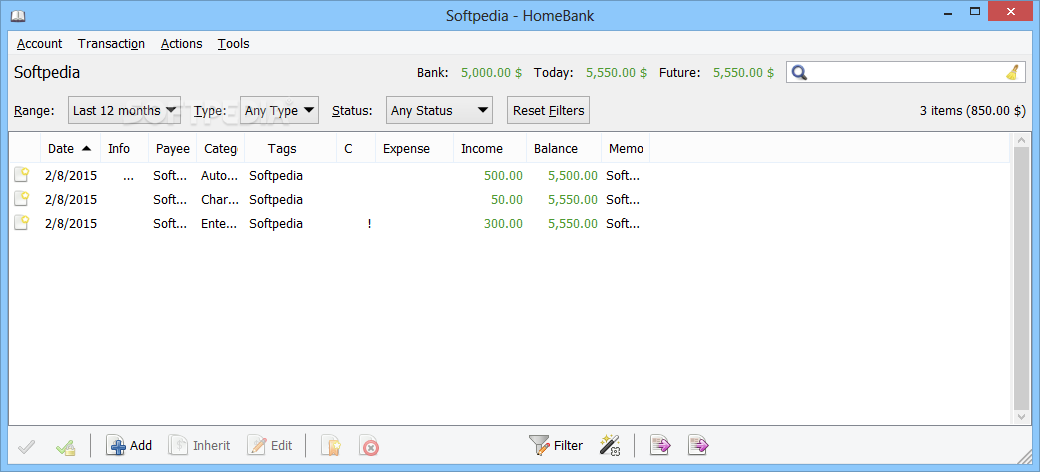The width and height of the screenshot is (1040, 472).
Task: Select the income 300.00 cell
Action: (503, 223)
